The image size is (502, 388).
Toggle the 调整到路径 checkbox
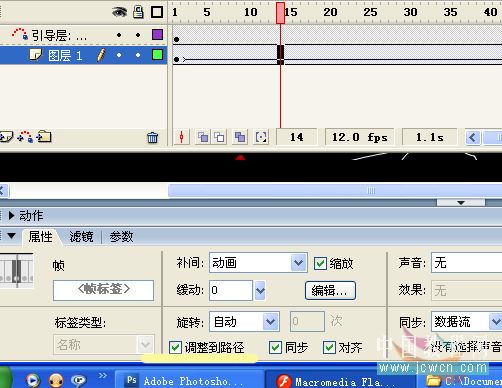point(175,347)
